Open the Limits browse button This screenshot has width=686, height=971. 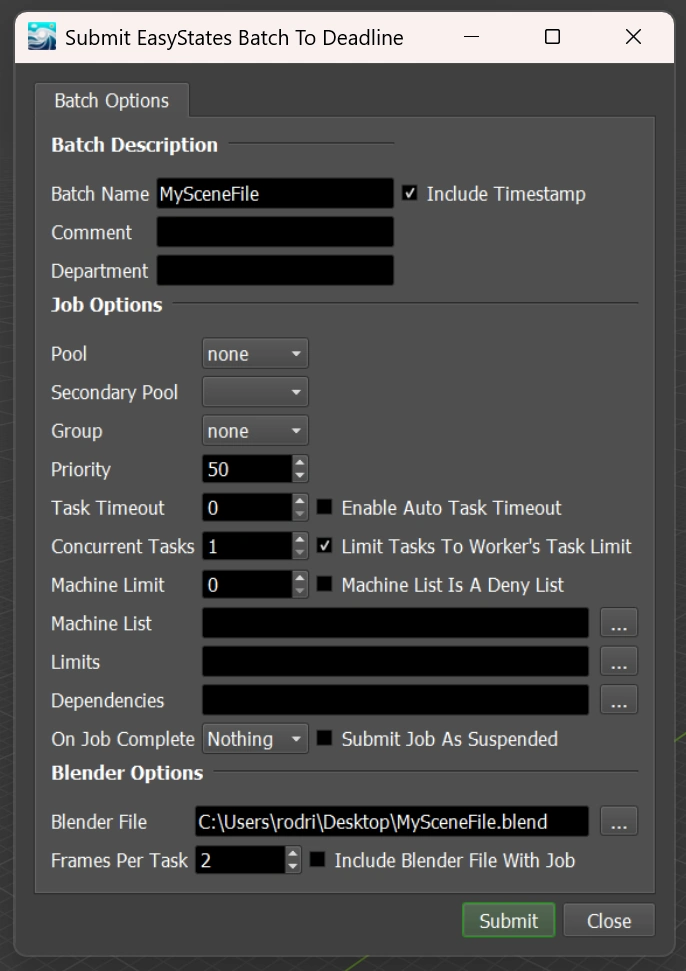(x=618, y=662)
